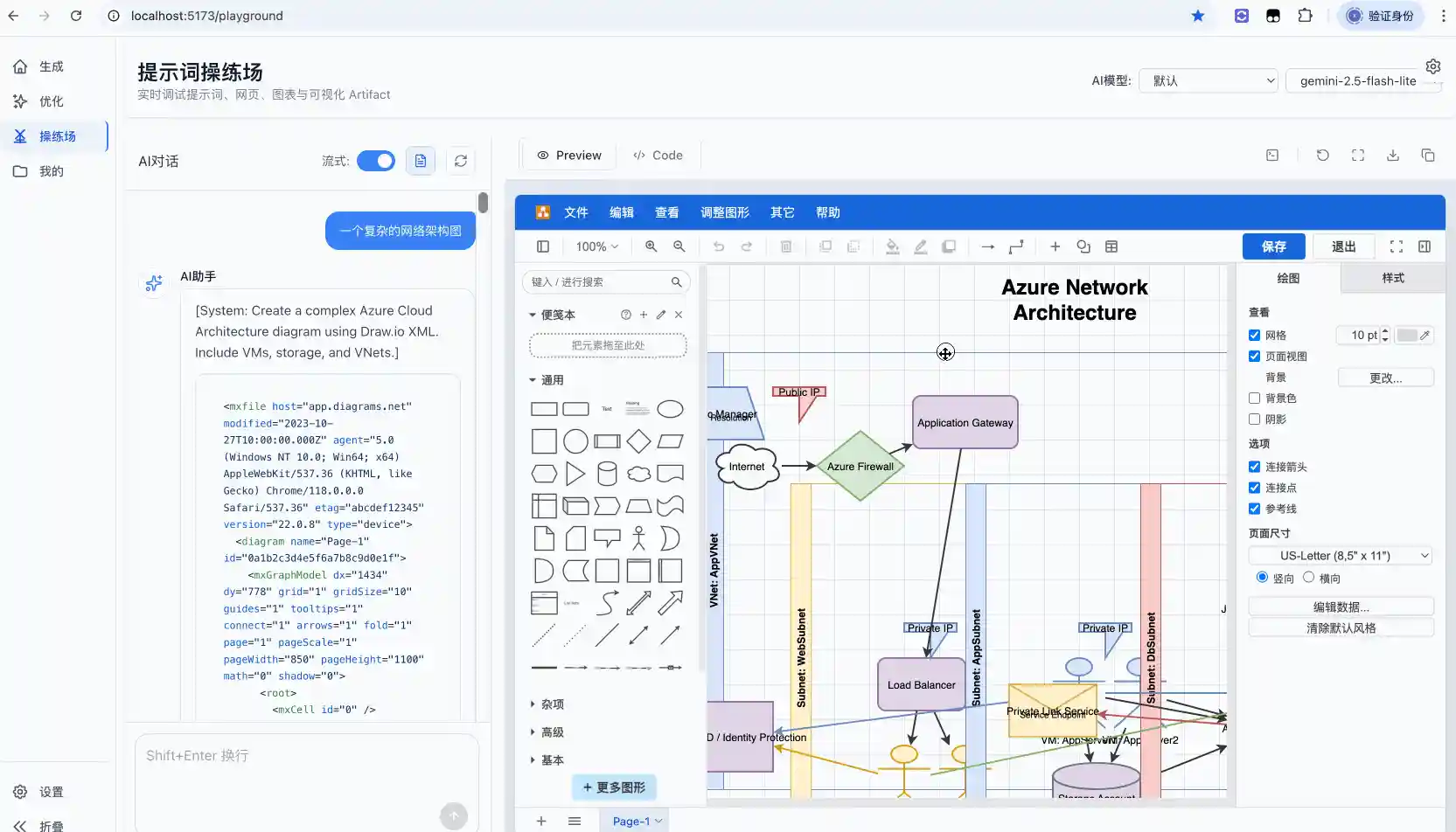Open the 调整图形 menu
This screenshot has height=832, width=1456.
coord(725,212)
